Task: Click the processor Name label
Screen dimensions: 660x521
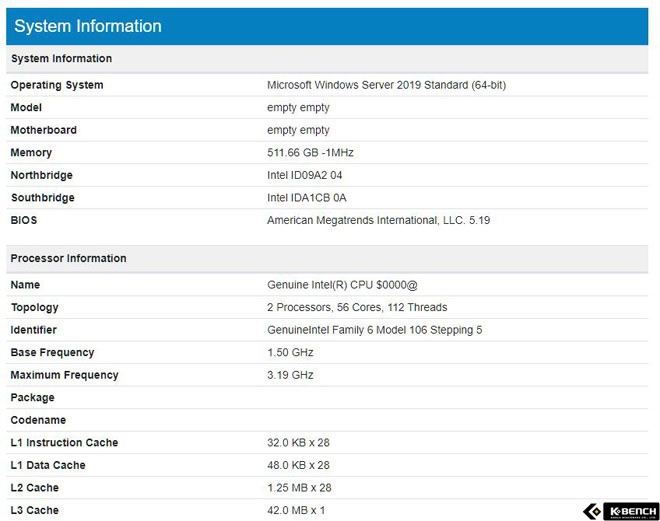Action: [25, 285]
